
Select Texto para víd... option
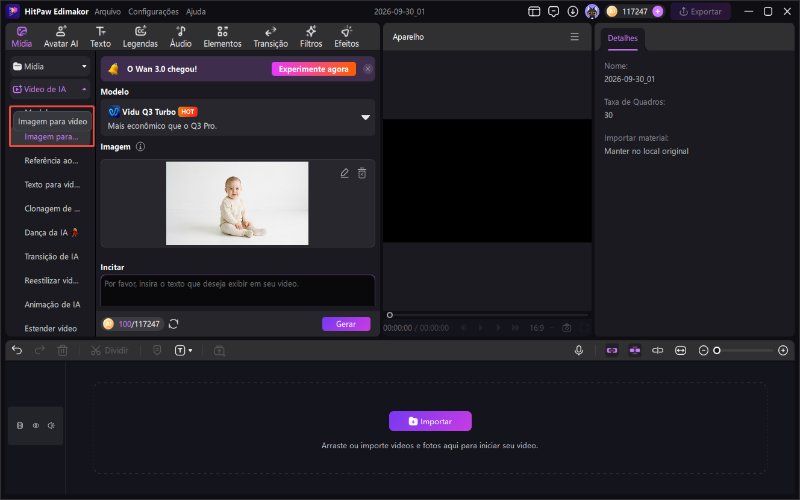pos(52,185)
